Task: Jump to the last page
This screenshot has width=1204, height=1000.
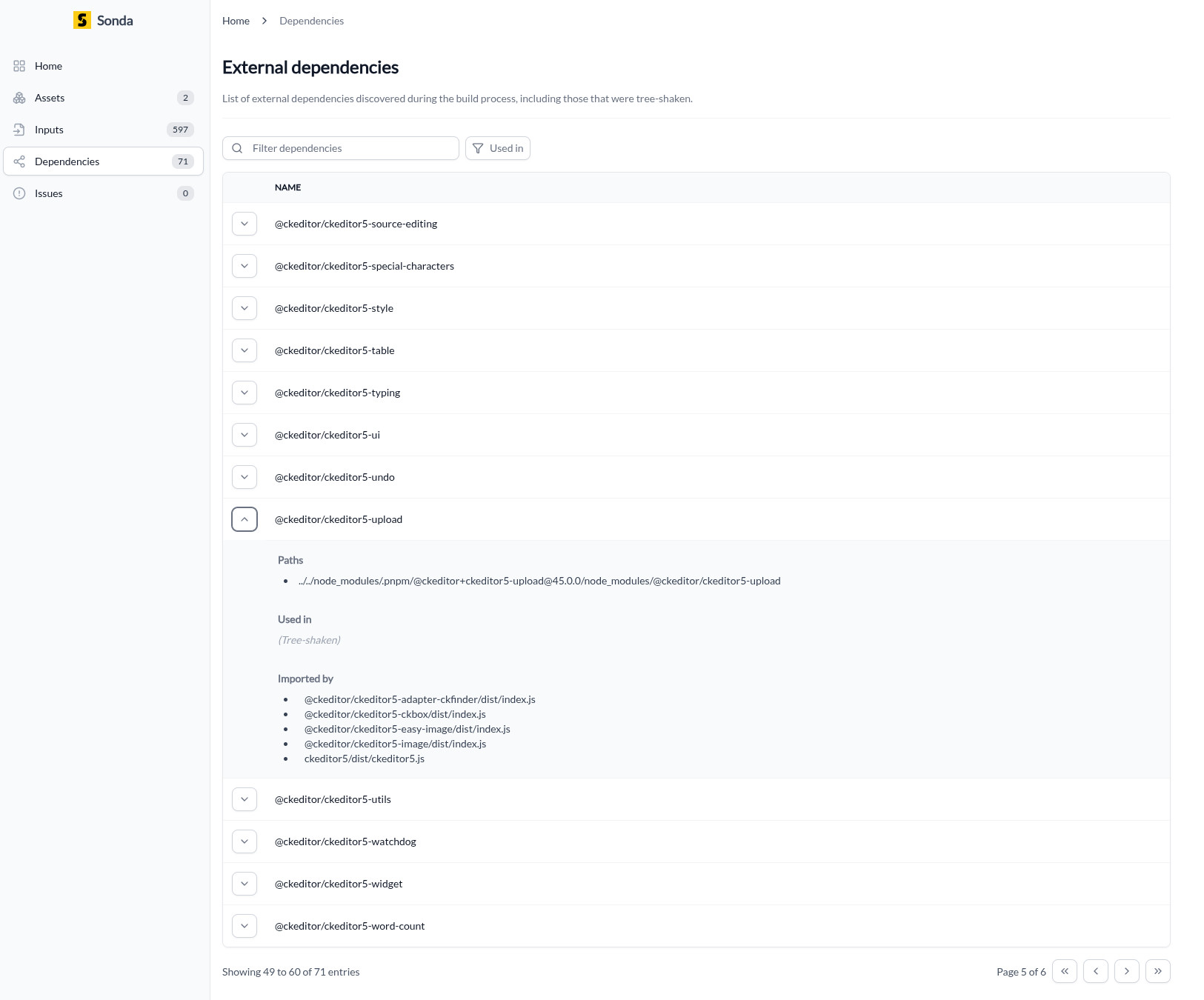Action: [1158, 971]
